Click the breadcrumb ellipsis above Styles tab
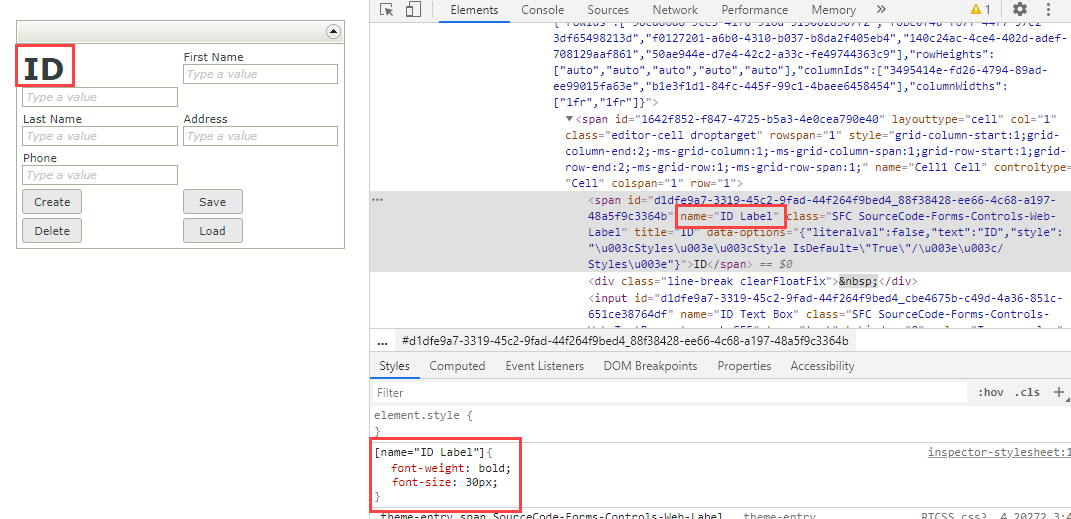1071x519 pixels. [382, 341]
